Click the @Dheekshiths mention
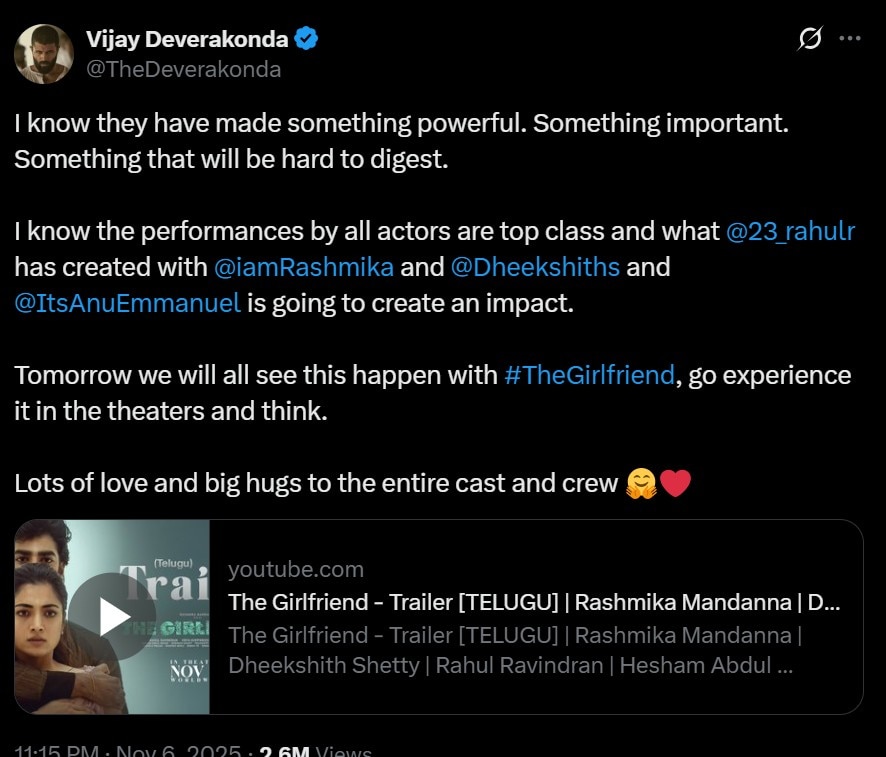The height and width of the screenshot is (757, 886). tap(534, 267)
